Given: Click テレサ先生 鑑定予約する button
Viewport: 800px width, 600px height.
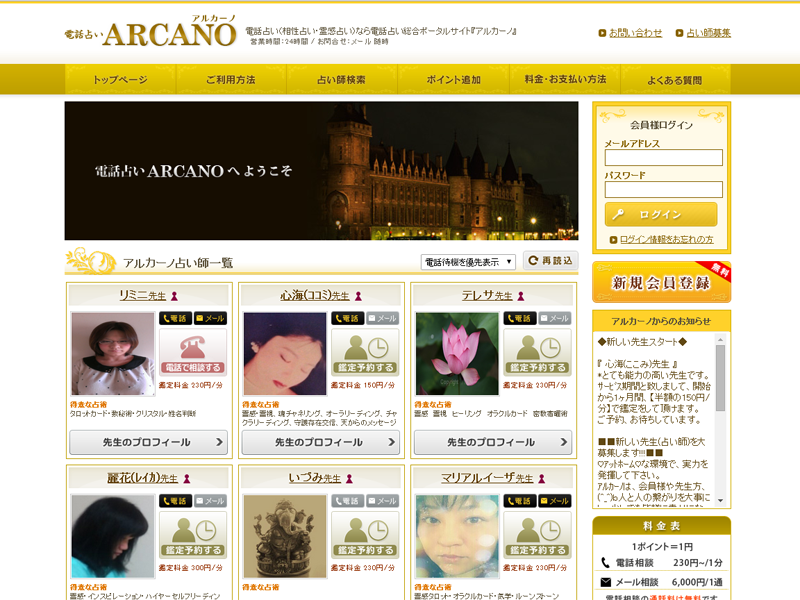Looking at the screenshot, I should (537, 353).
